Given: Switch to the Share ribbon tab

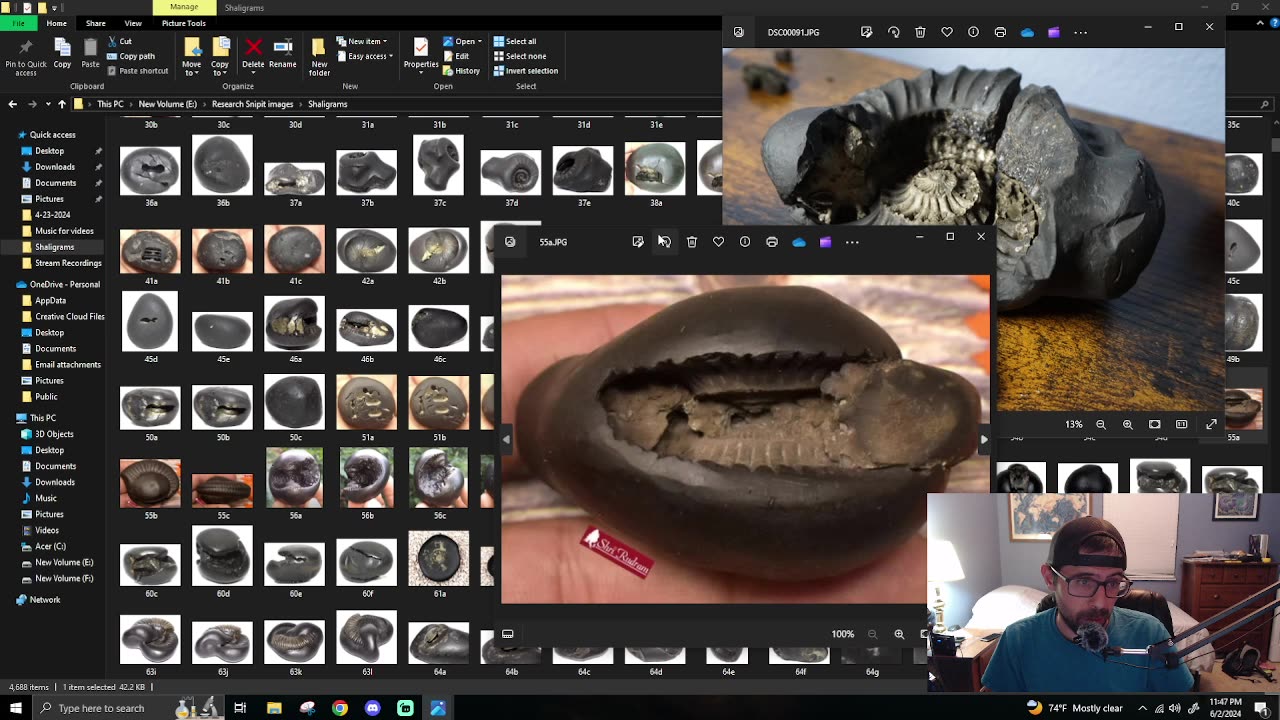Looking at the screenshot, I should point(95,23).
